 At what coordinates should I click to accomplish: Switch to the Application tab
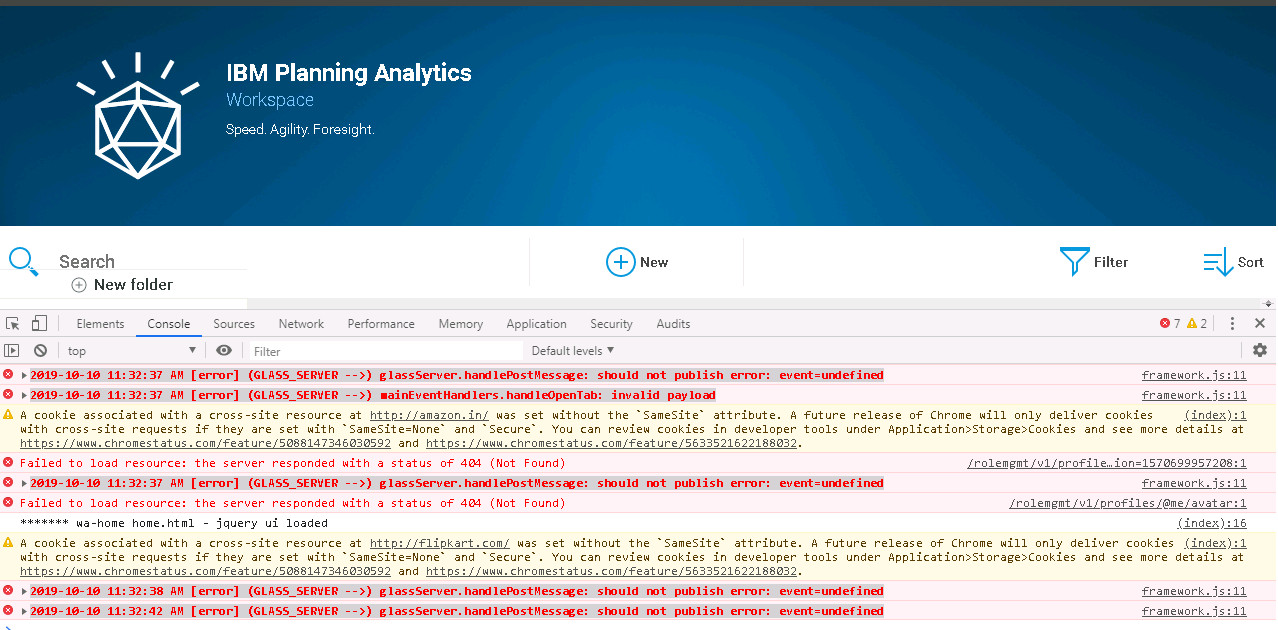(x=536, y=323)
